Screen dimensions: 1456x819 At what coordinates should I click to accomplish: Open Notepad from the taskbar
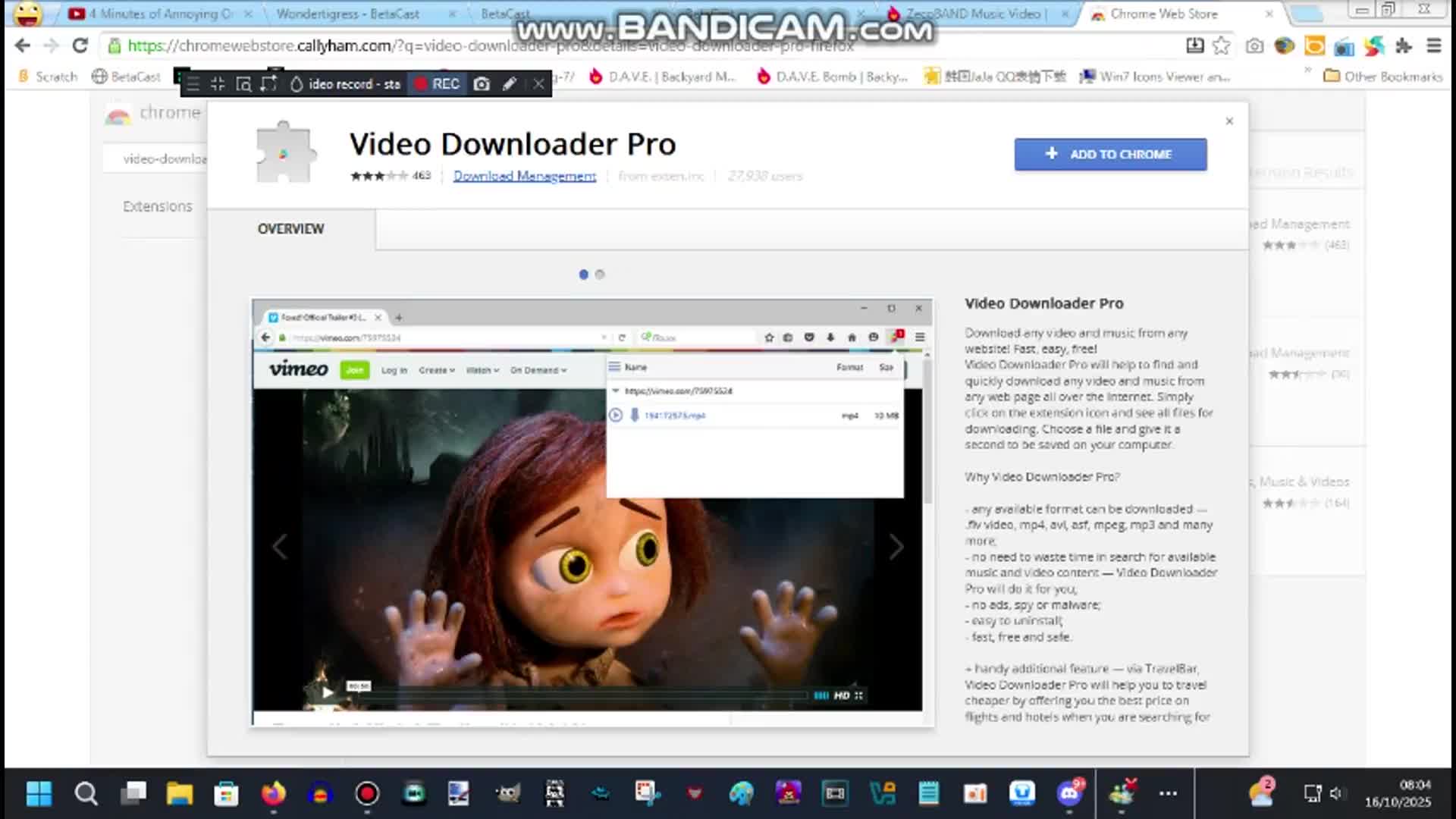point(929,794)
